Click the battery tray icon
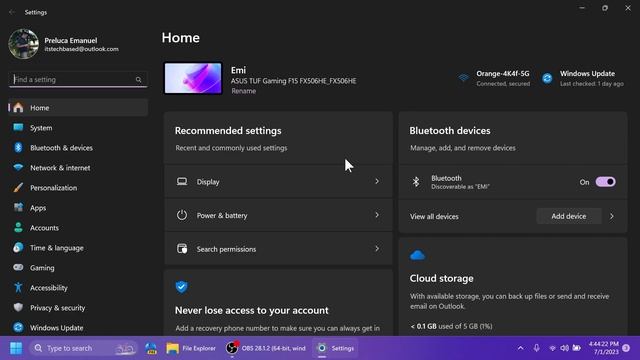 pos(577,348)
